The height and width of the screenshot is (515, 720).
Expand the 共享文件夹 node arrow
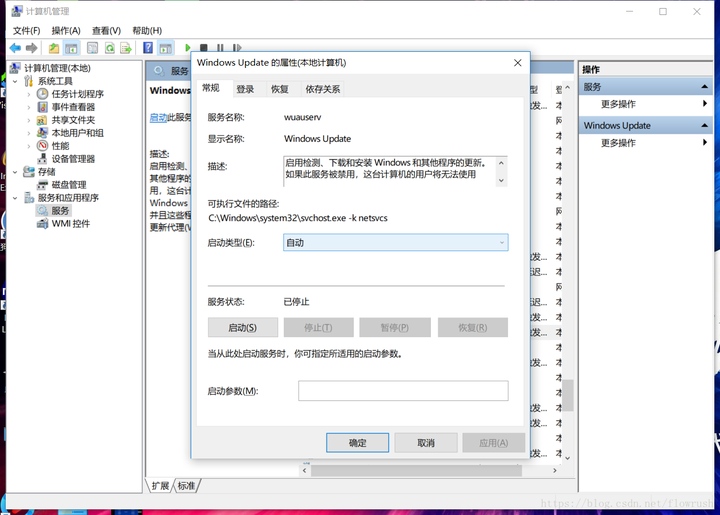(x=29, y=120)
